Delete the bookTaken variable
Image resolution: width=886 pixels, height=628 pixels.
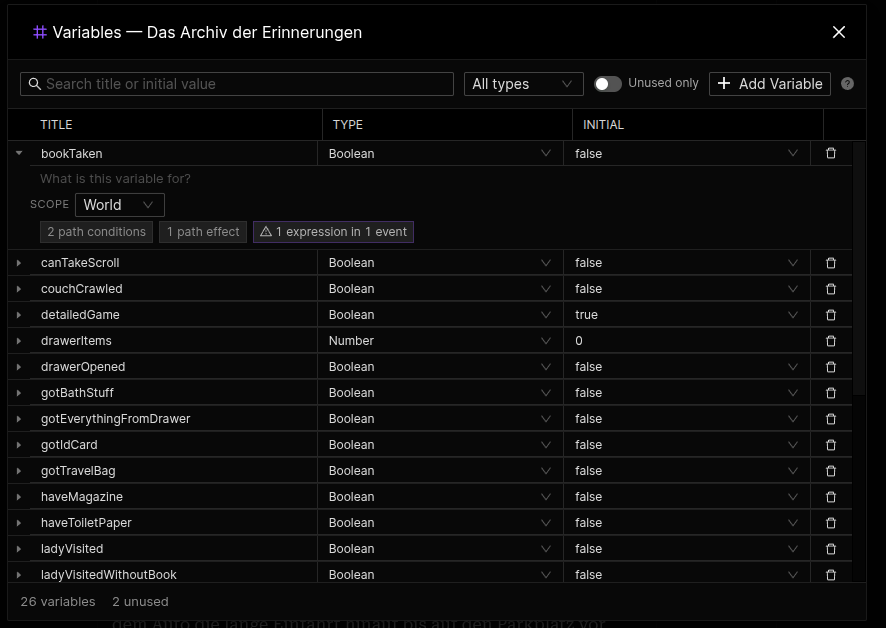click(831, 153)
